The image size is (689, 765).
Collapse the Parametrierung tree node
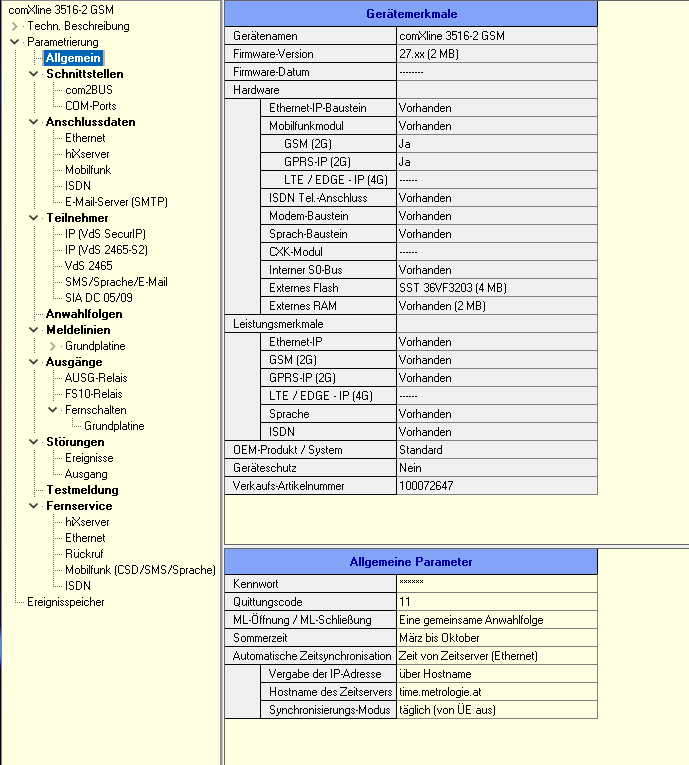15,42
